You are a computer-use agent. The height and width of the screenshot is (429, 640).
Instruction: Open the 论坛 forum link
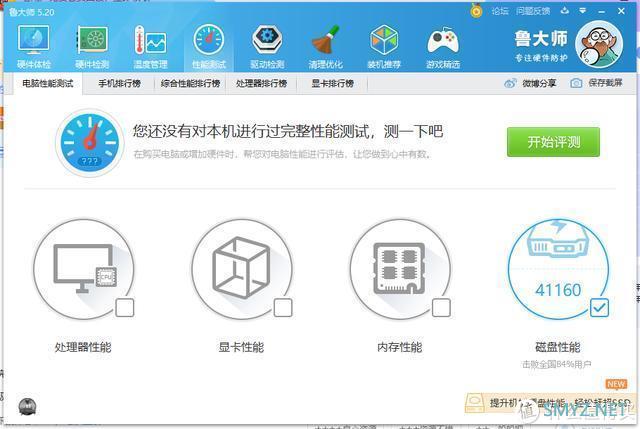[x=500, y=11]
